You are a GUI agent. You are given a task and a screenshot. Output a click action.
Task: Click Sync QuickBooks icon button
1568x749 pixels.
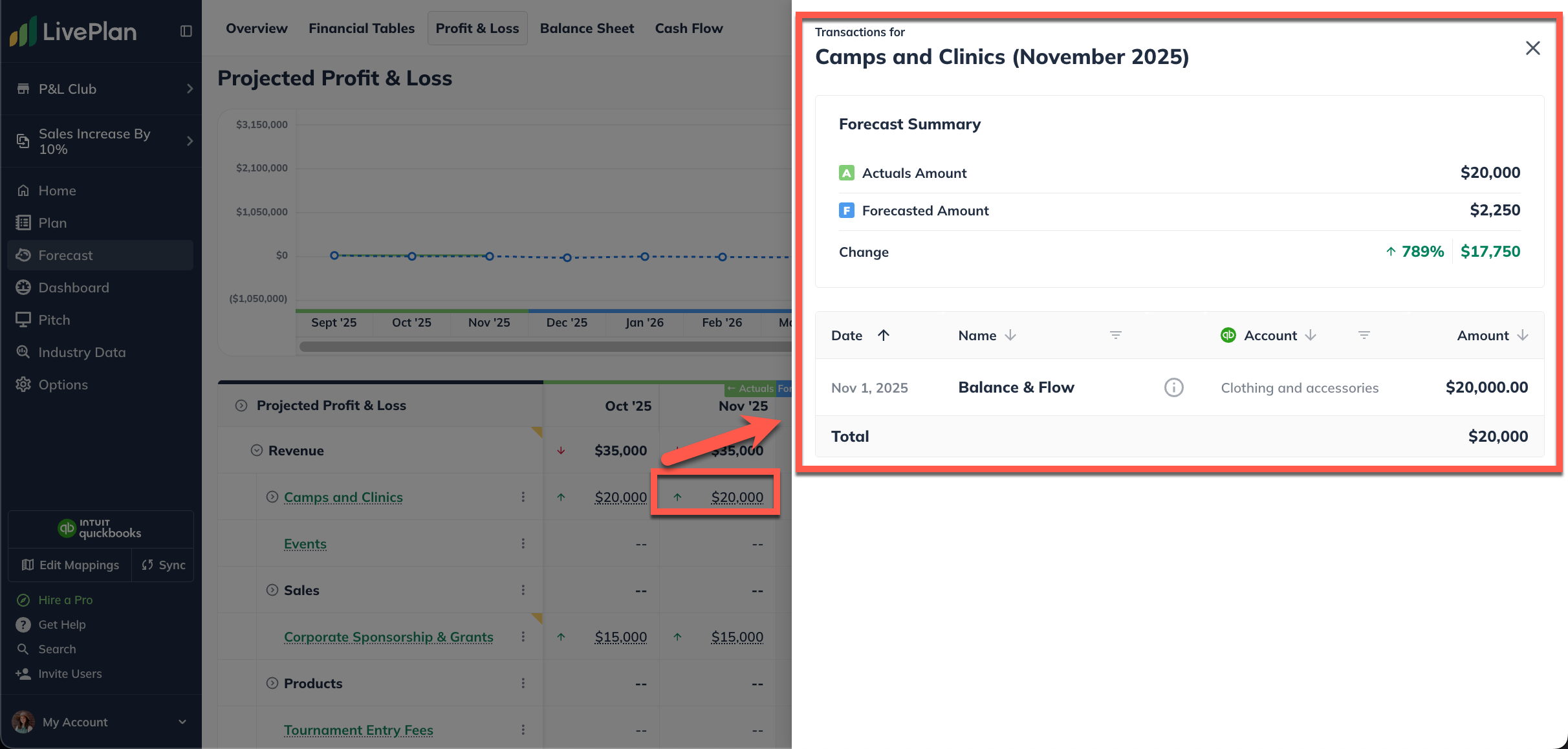coord(163,565)
